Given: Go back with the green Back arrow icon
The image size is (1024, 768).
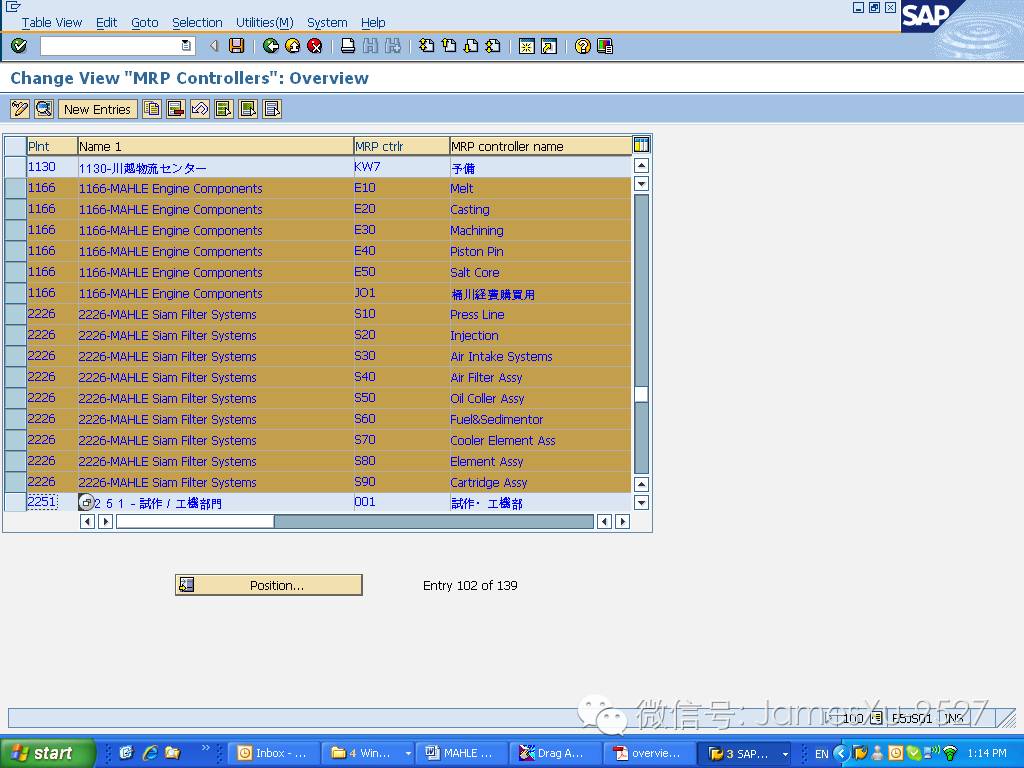Looking at the screenshot, I should coord(270,46).
